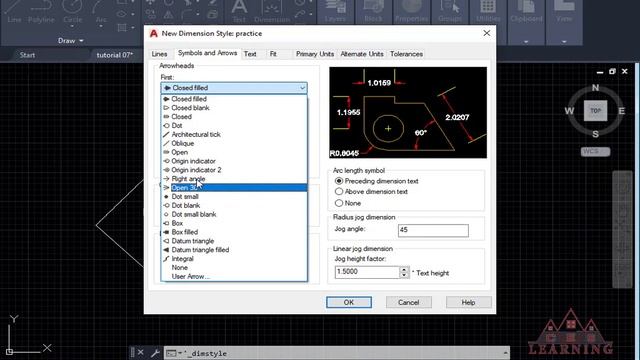
Task: Close the command line with X icon
Action: [x=140, y=352]
